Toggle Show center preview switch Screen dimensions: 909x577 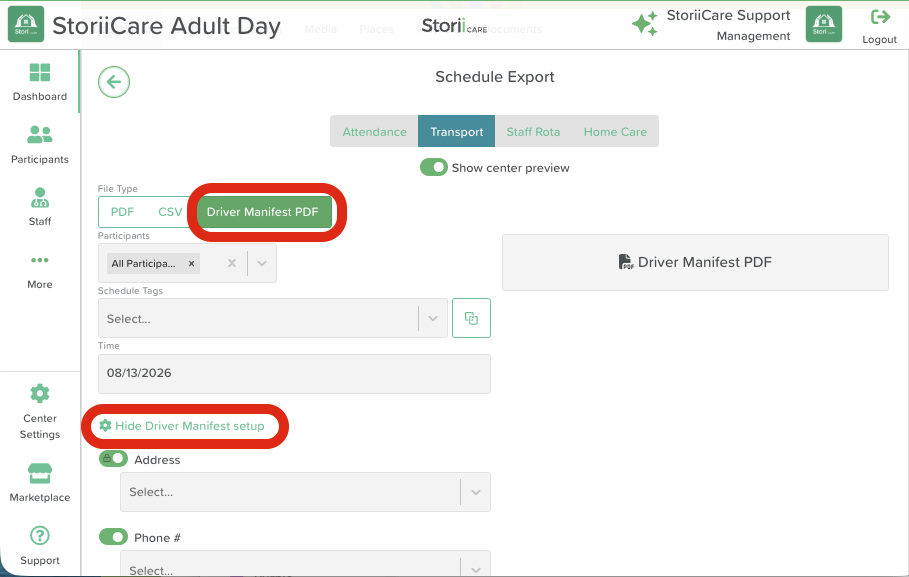[x=434, y=168]
